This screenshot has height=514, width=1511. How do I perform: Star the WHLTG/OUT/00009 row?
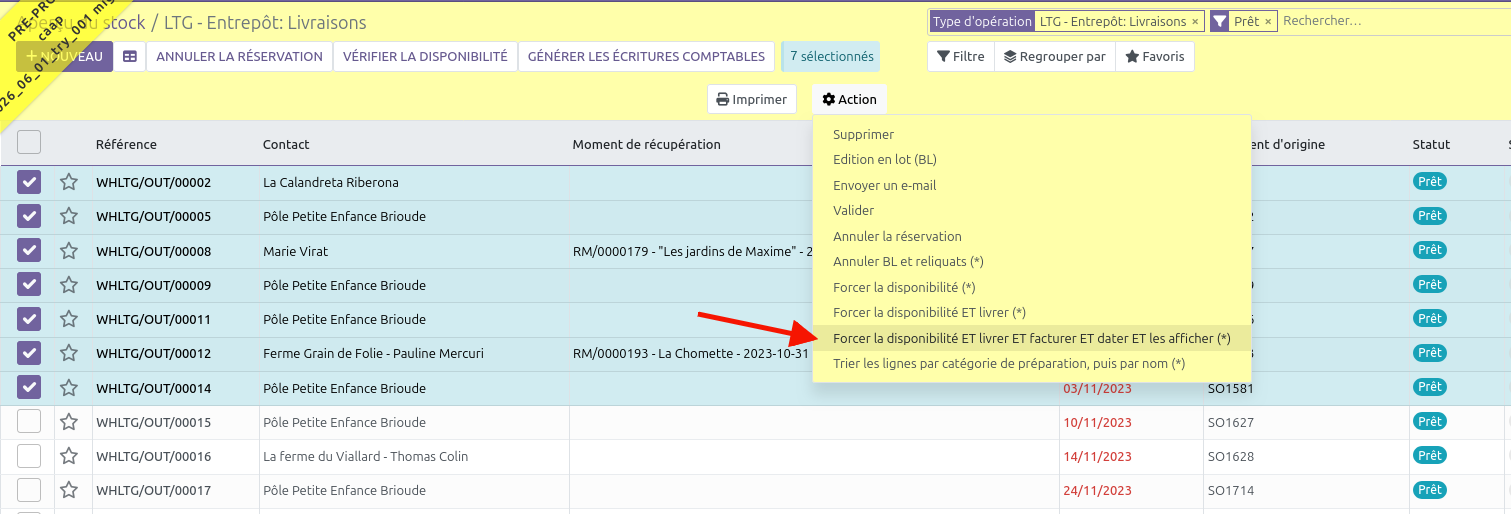tap(69, 285)
